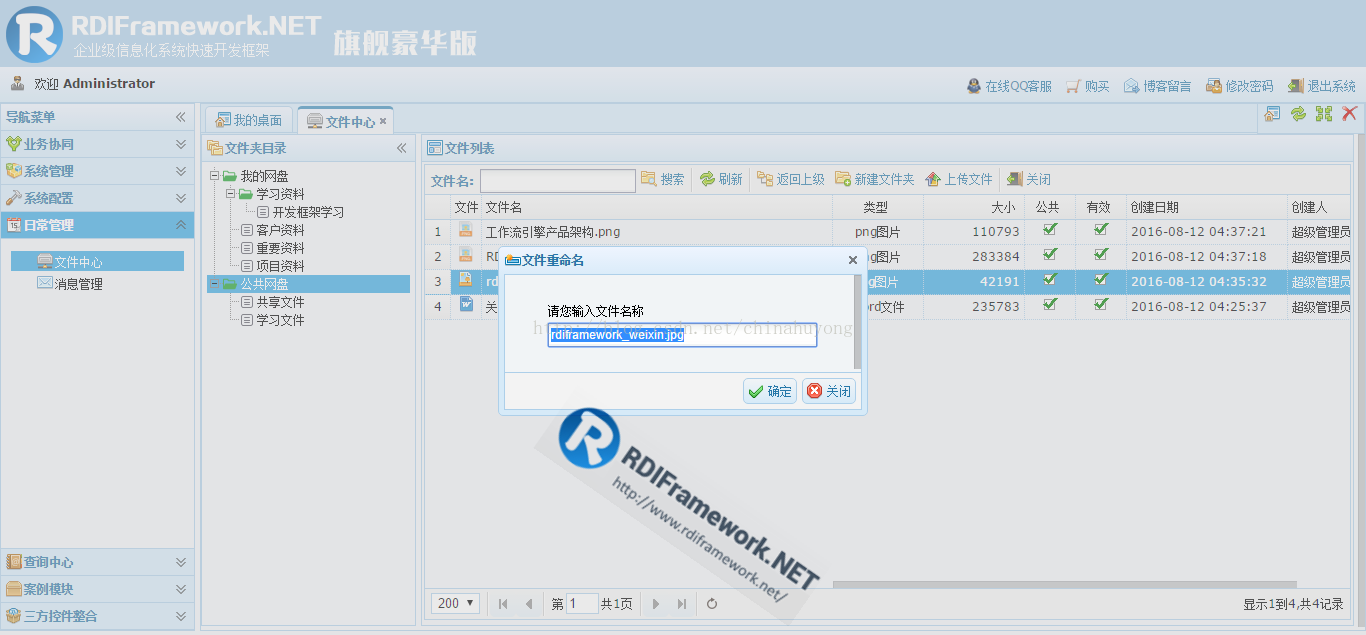
Task: Select 项目资料 folder
Action: (281, 266)
